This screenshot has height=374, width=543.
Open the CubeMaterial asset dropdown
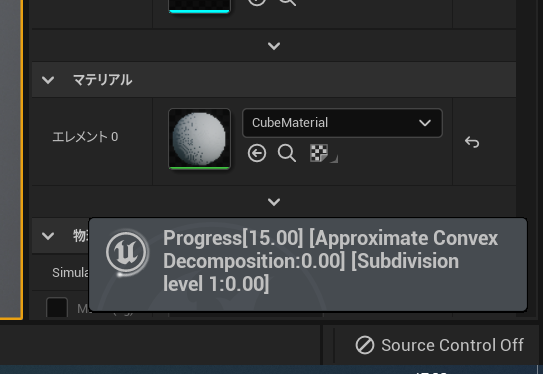pyautogui.click(x=342, y=123)
